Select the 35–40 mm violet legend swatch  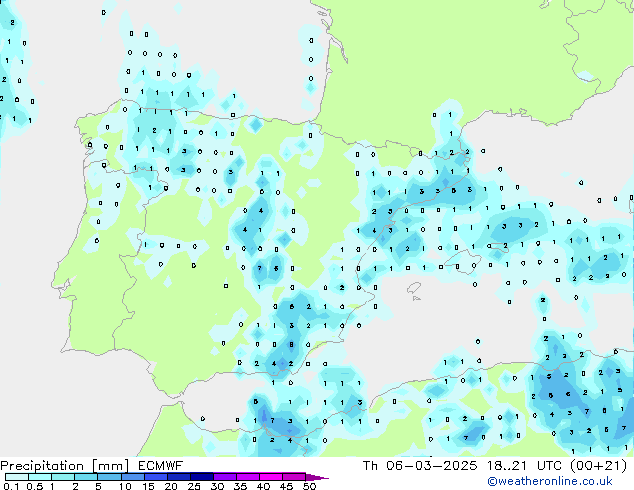pos(248,477)
